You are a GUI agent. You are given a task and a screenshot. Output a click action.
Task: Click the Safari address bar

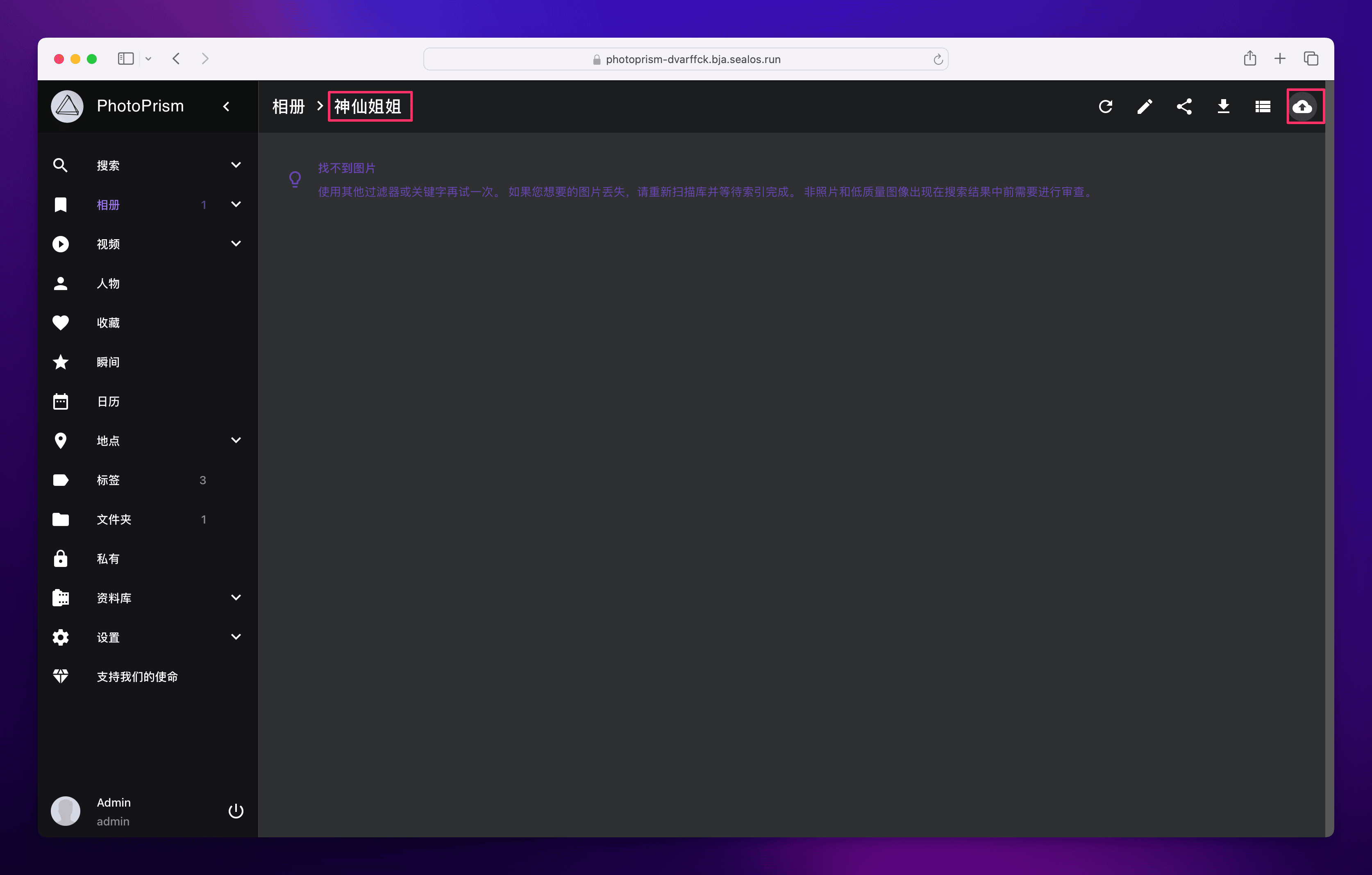(x=686, y=59)
